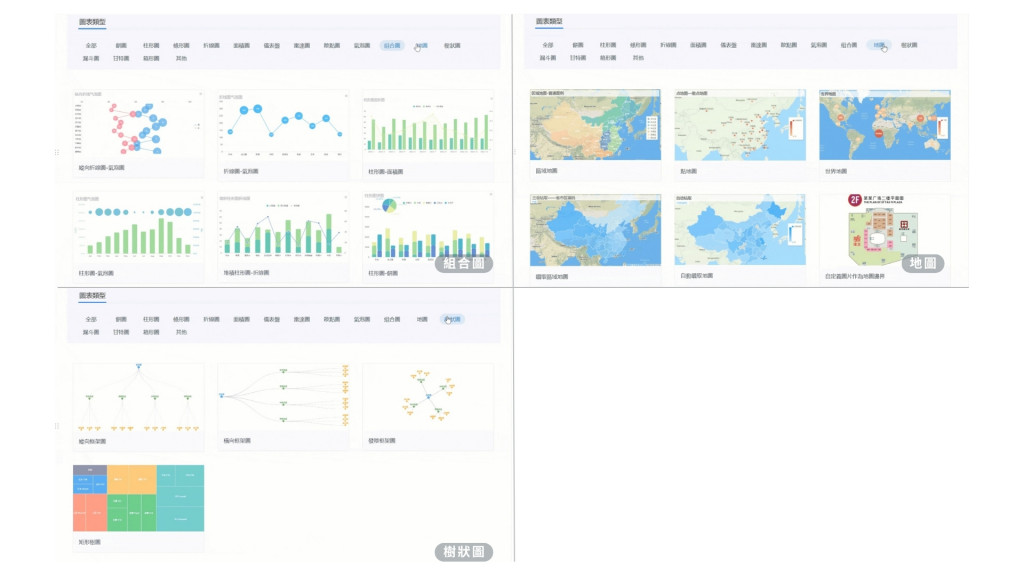This screenshot has height=576, width=1024.
Task: Click the highlighted 組合圖 tab in the combination-chart panel
Action: 392,46
